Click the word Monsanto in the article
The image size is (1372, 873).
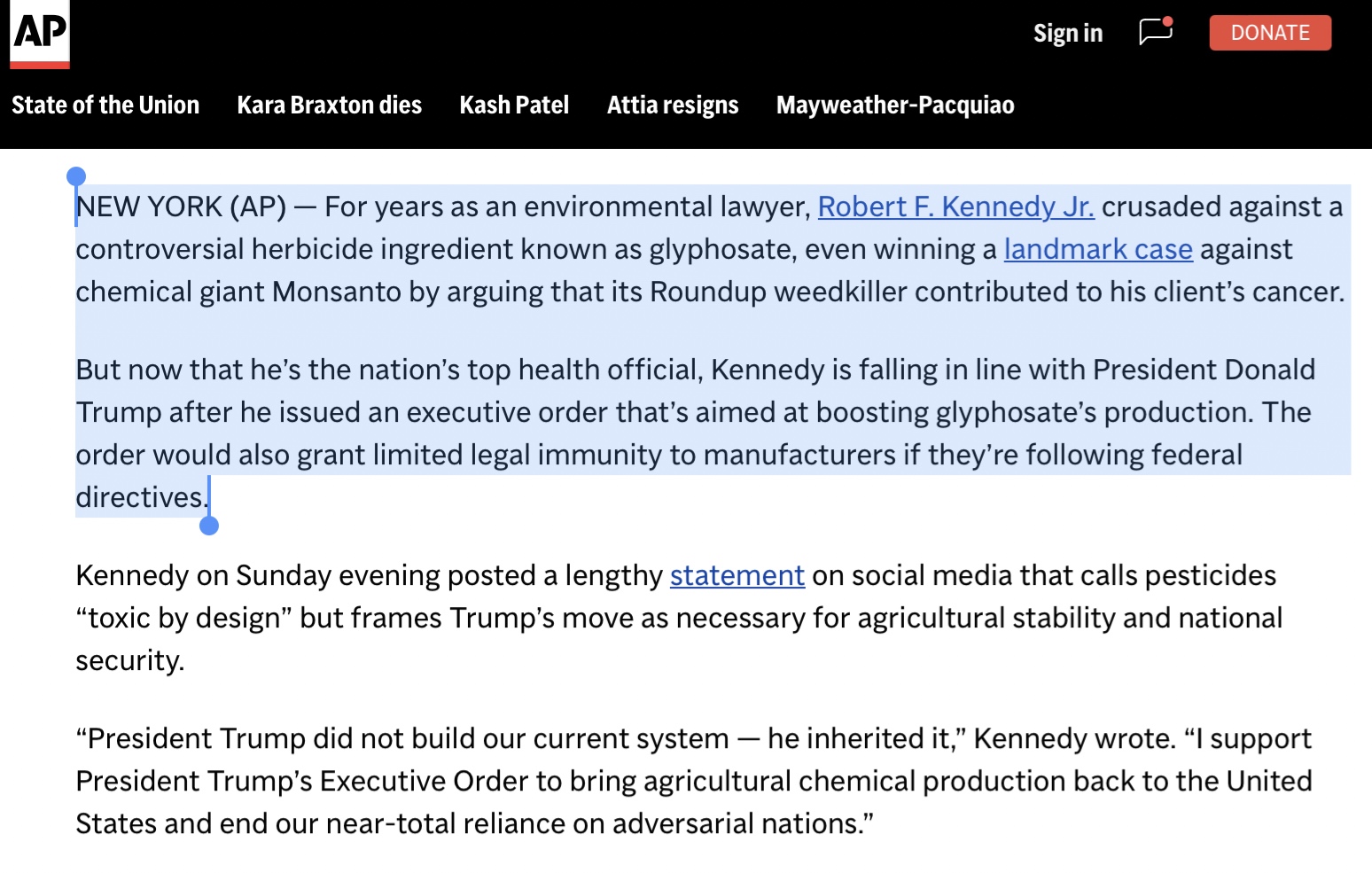click(336, 292)
